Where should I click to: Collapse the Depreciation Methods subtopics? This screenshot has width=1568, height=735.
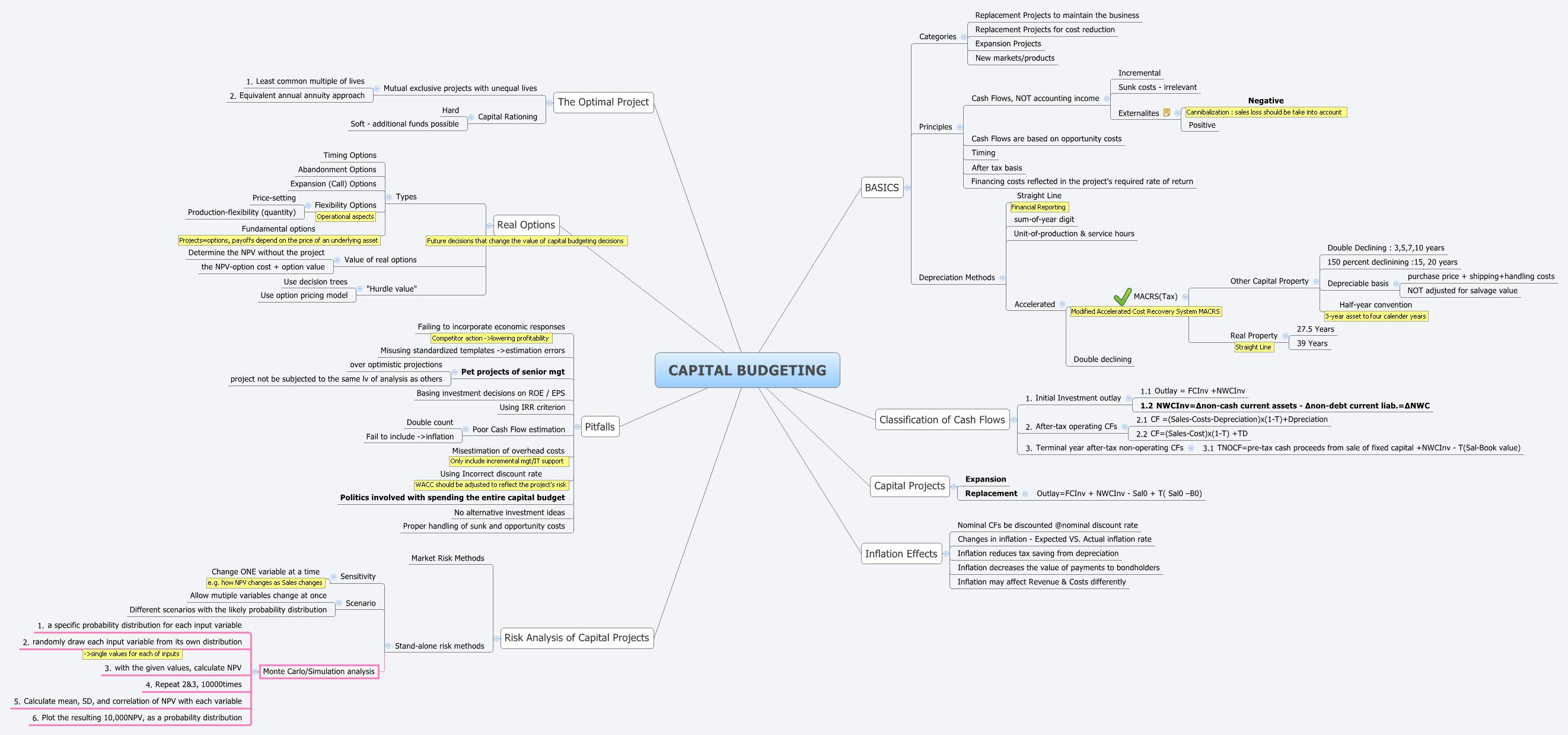pos(1002,278)
